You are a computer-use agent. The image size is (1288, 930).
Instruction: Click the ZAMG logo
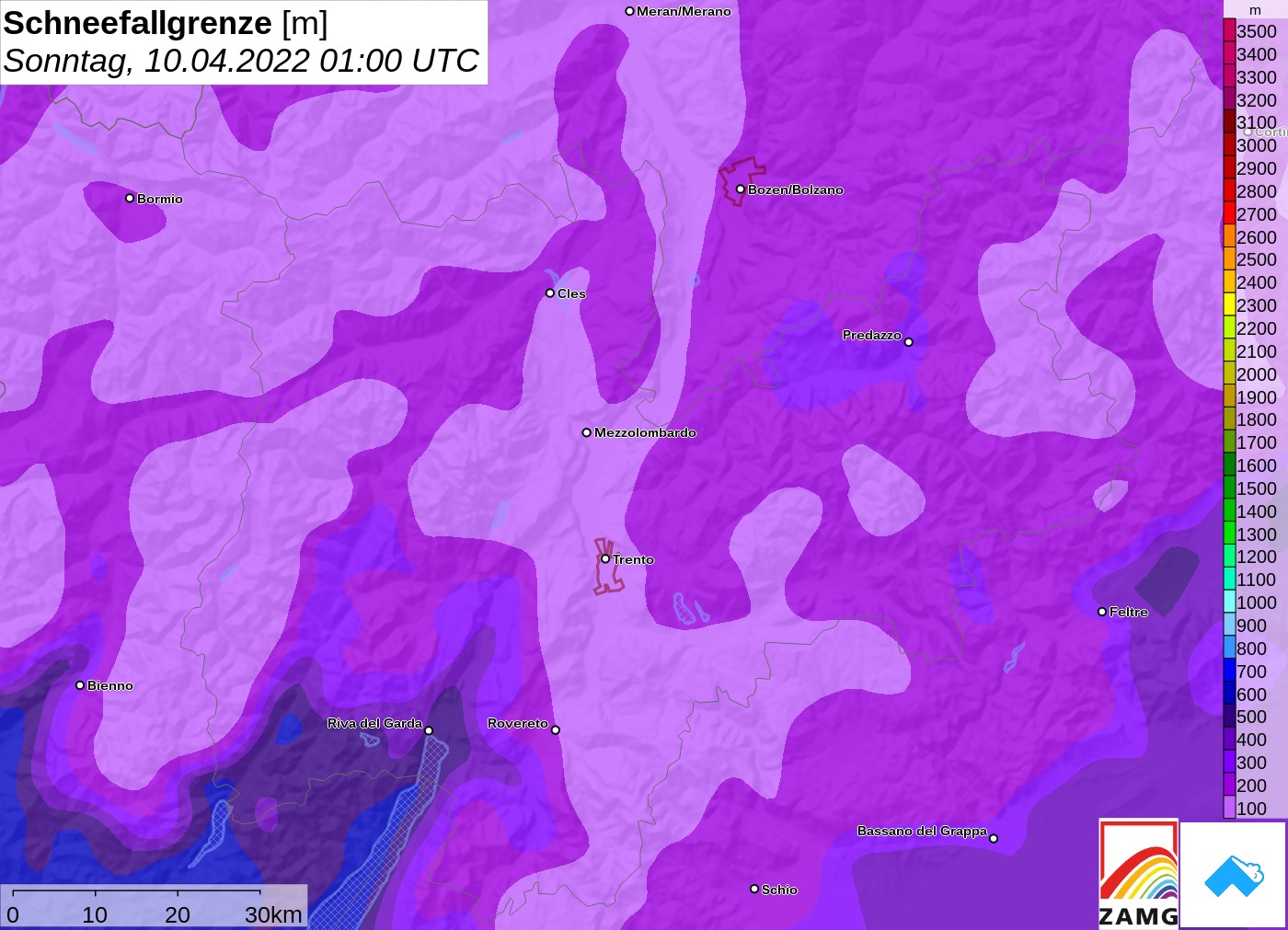1138,873
